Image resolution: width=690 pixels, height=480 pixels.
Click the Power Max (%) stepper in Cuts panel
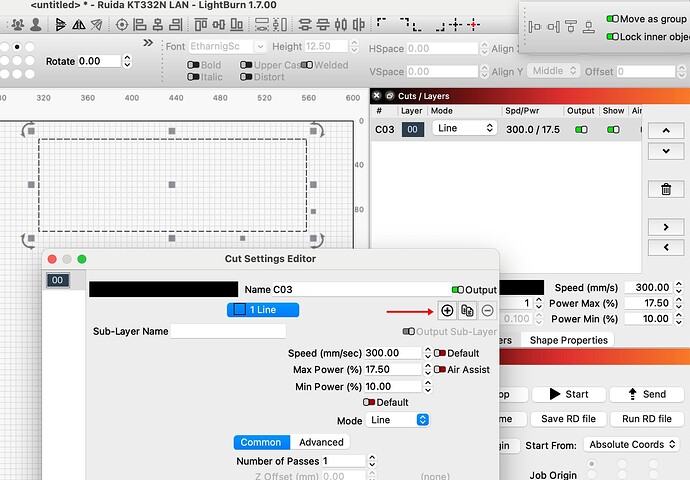pos(679,303)
